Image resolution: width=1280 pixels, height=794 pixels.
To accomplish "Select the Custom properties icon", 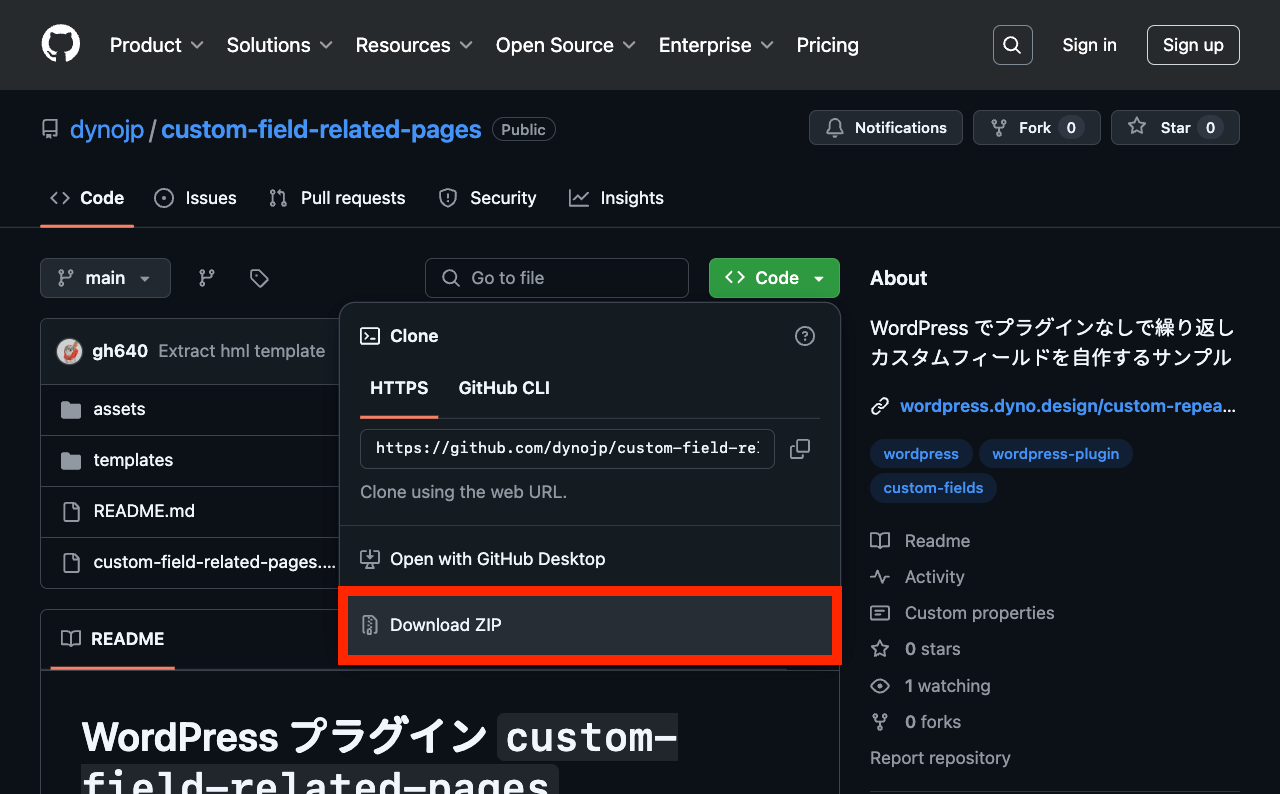I will (x=880, y=613).
